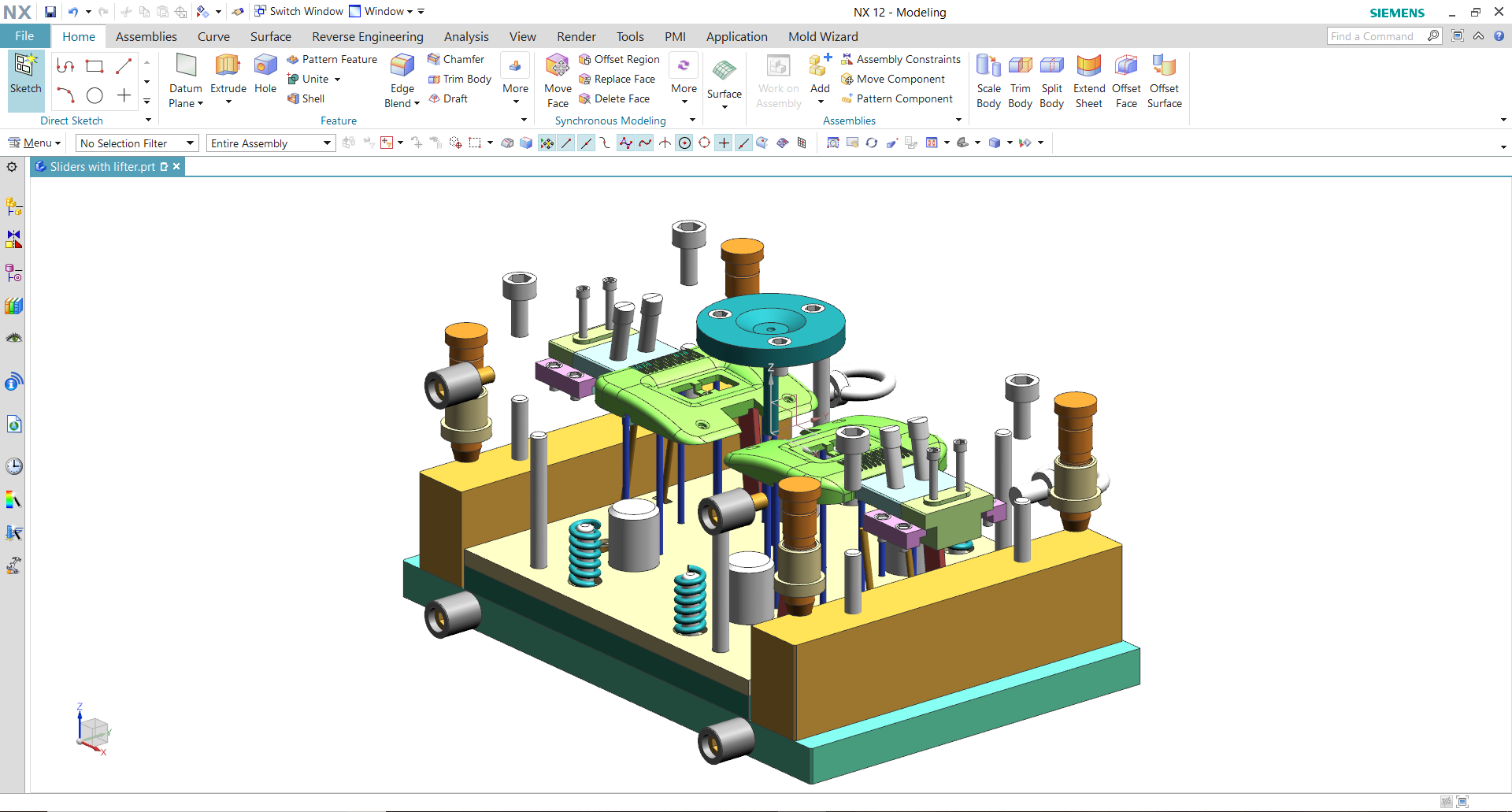Toggle the Arc Center snap option
The image size is (1512, 812).
coord(684,143)
